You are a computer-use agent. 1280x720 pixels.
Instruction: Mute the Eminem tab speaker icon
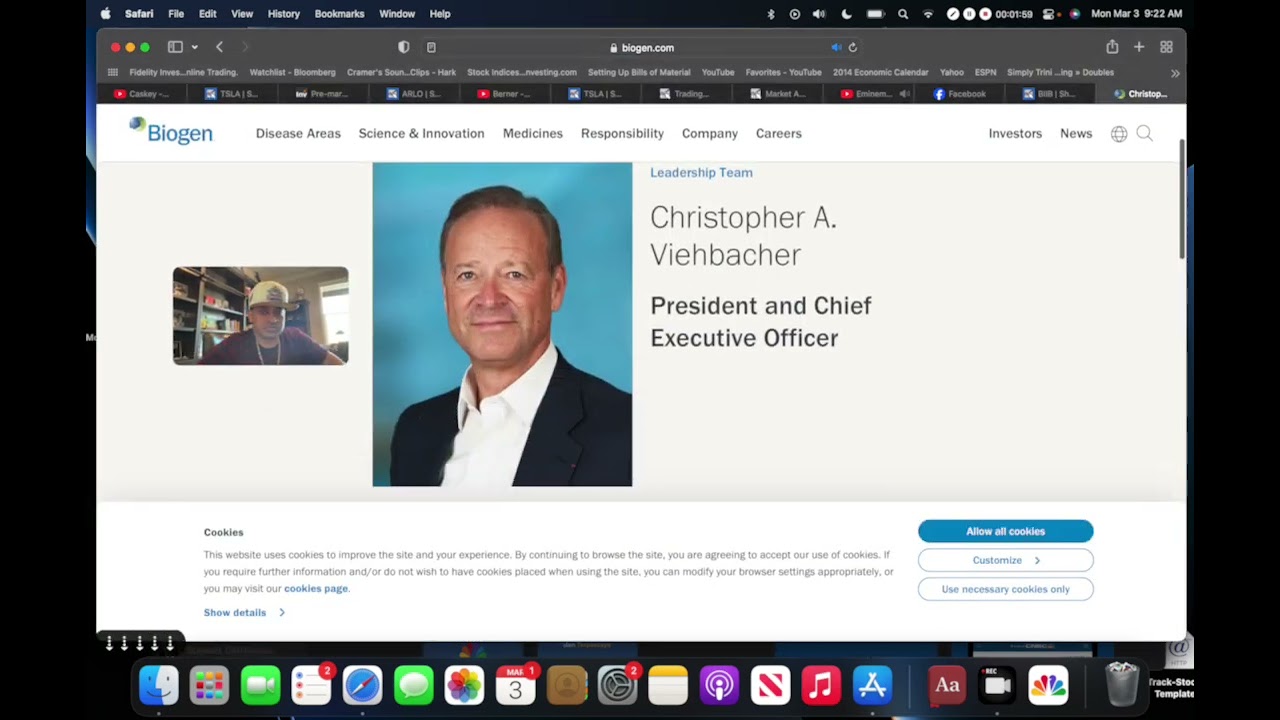click(x=904, y=94)
